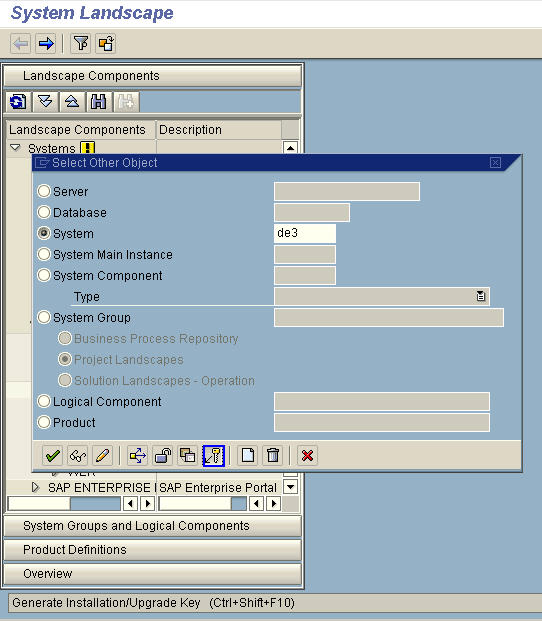Click the Refresh icon in Landscape Components
Image resolution: width=542 pixels, height=621 pixels.
tap(18, 102)
